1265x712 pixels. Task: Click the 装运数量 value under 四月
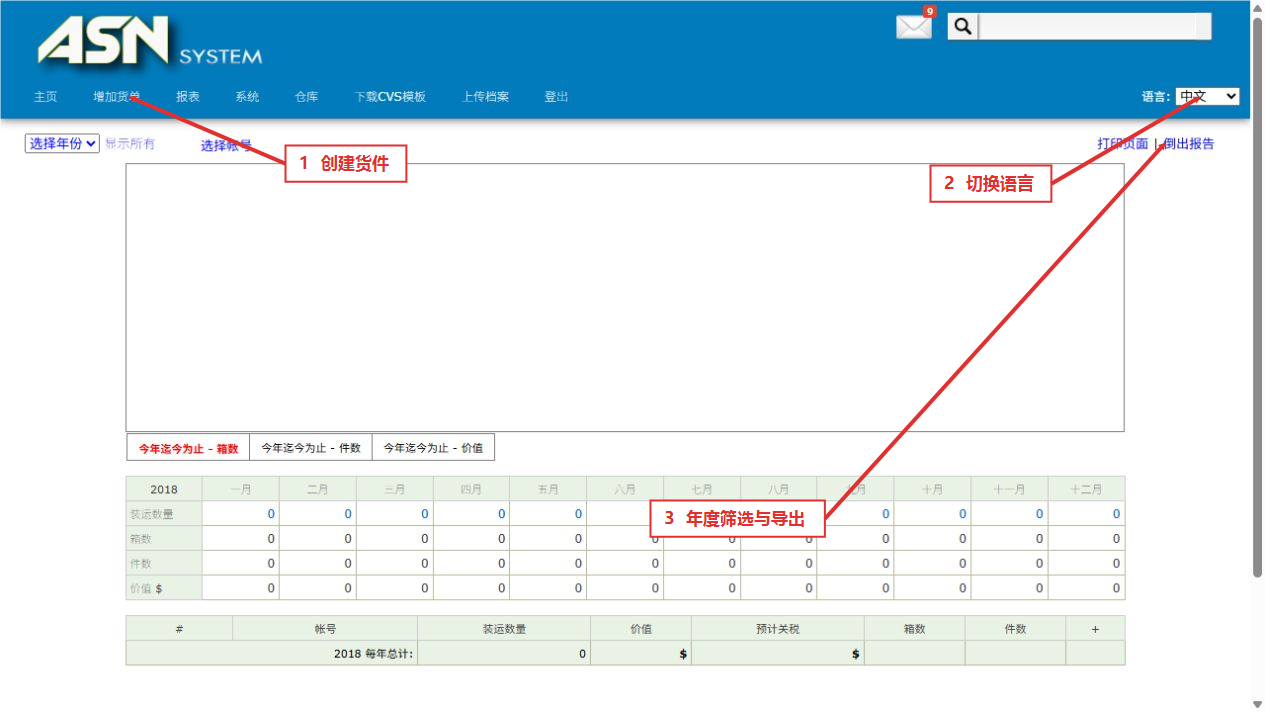501,514
